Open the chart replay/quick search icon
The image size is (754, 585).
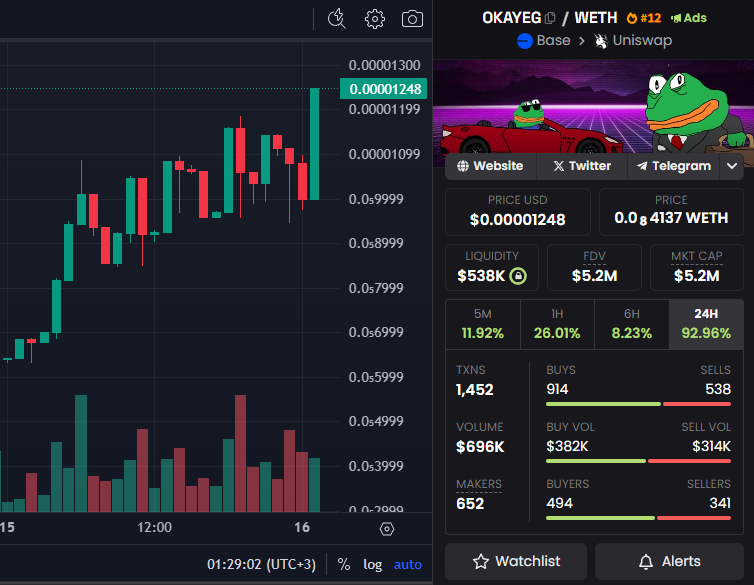click(x=337, y=19)
